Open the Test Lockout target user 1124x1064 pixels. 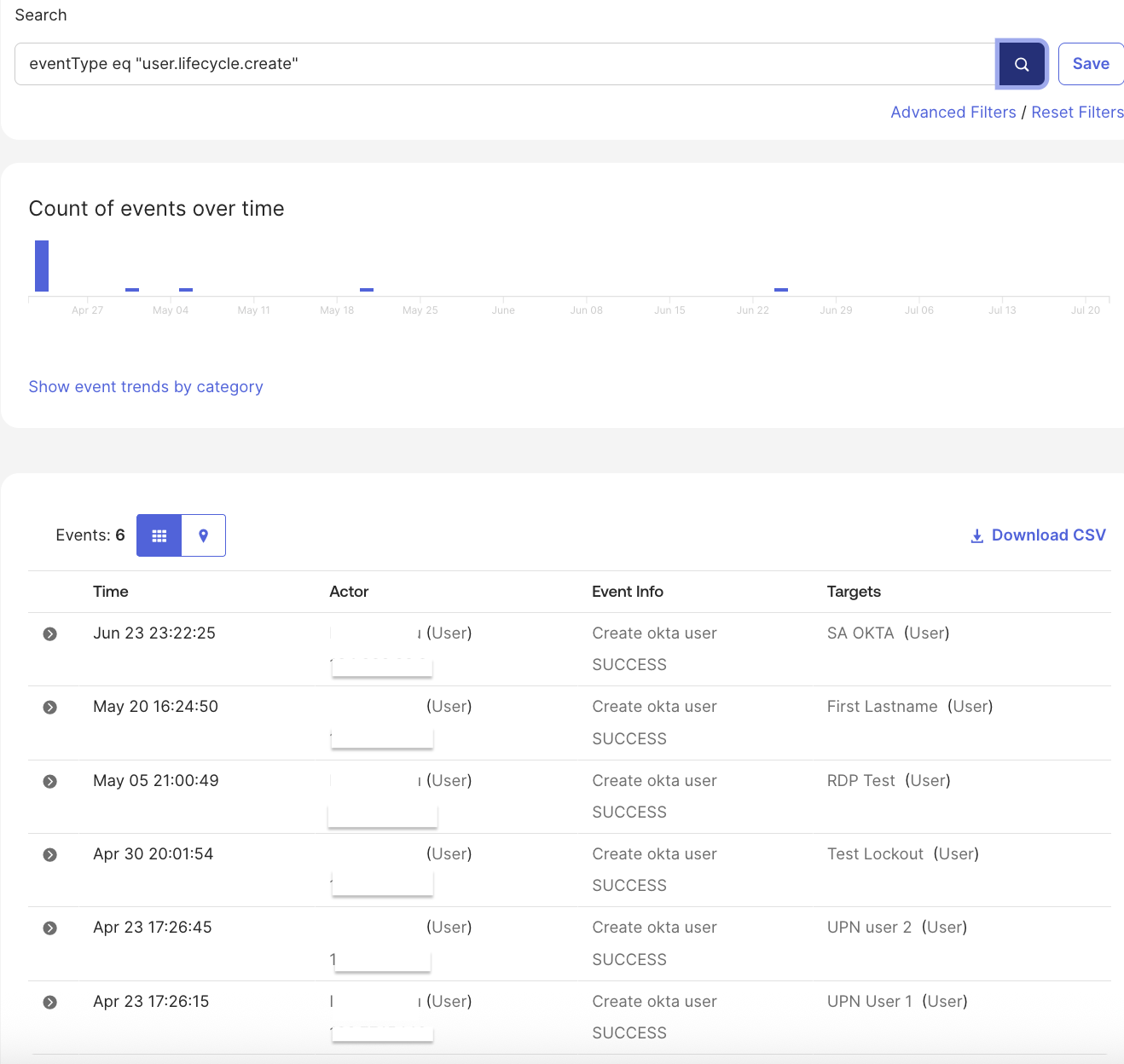(x=874, y=854)
